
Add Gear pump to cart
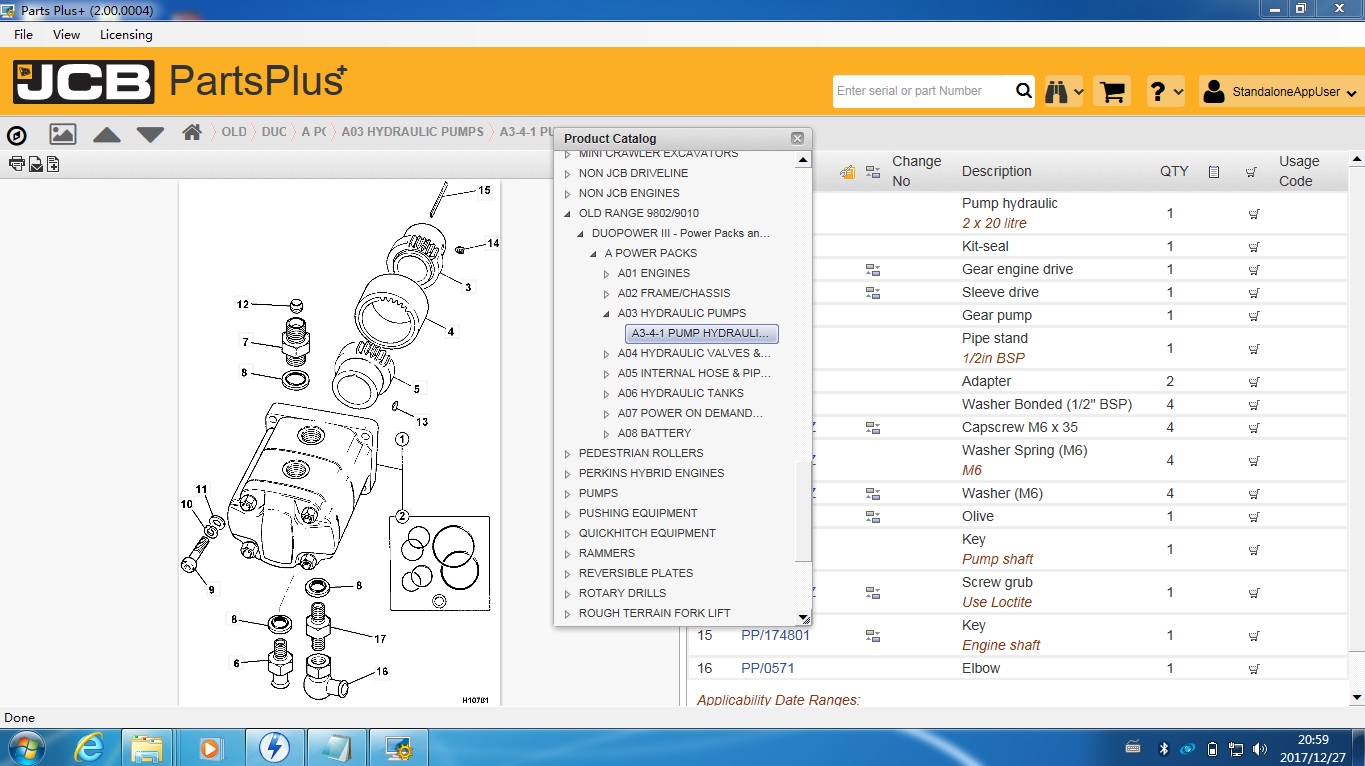point(1253,315)
